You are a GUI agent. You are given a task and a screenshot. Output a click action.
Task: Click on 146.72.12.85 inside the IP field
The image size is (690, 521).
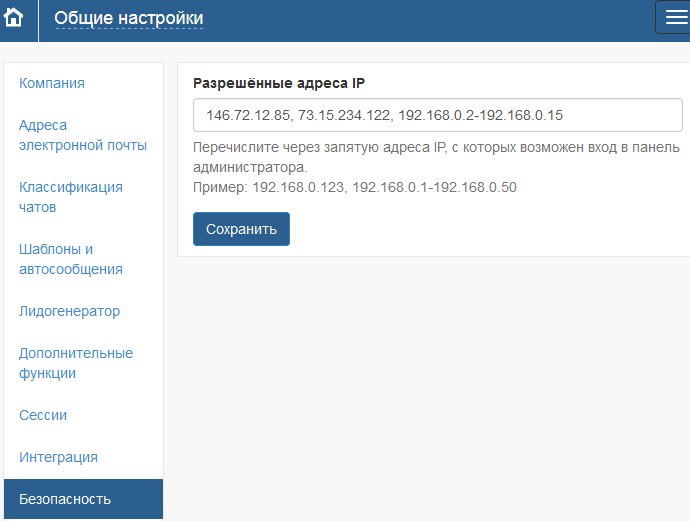click(x=248, y=115)
